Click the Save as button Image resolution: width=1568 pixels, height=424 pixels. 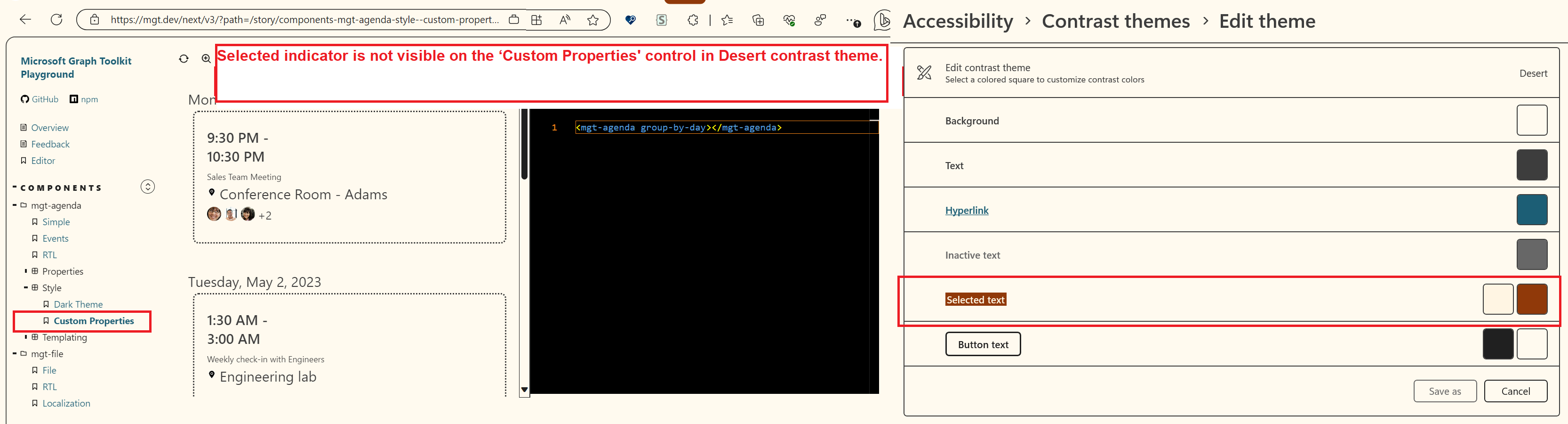click(1445, 391)
